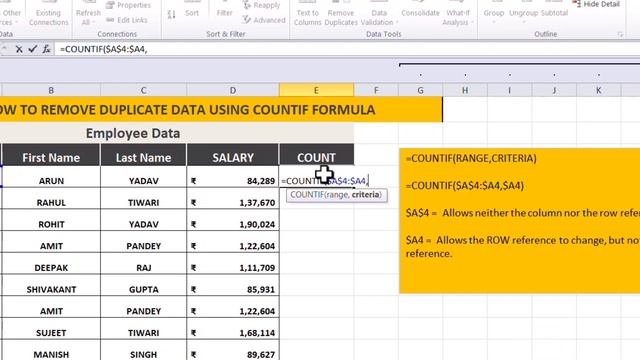The width and height of the screenshot is (640, 360).
Task: Select column D header
Action: pyautogui.click(x=233, y=90)
